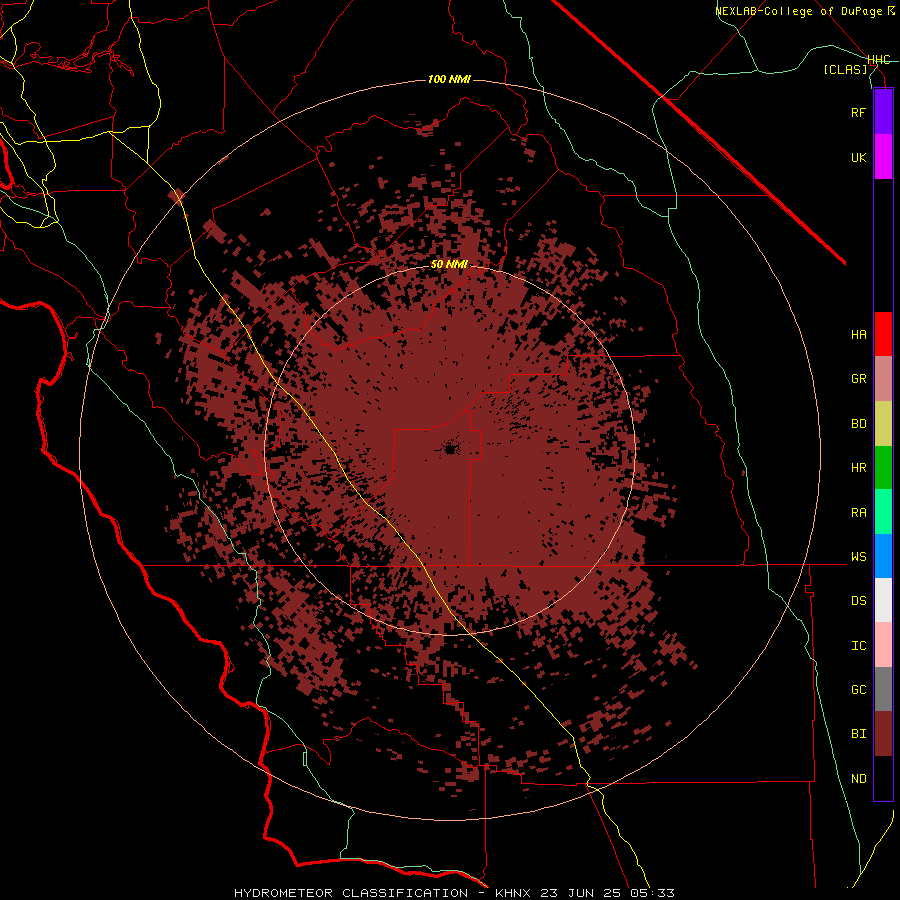The height and width of the screenshot is (900, 900).
Task: Click the RF legend label
Action: (x=858, y=112)
